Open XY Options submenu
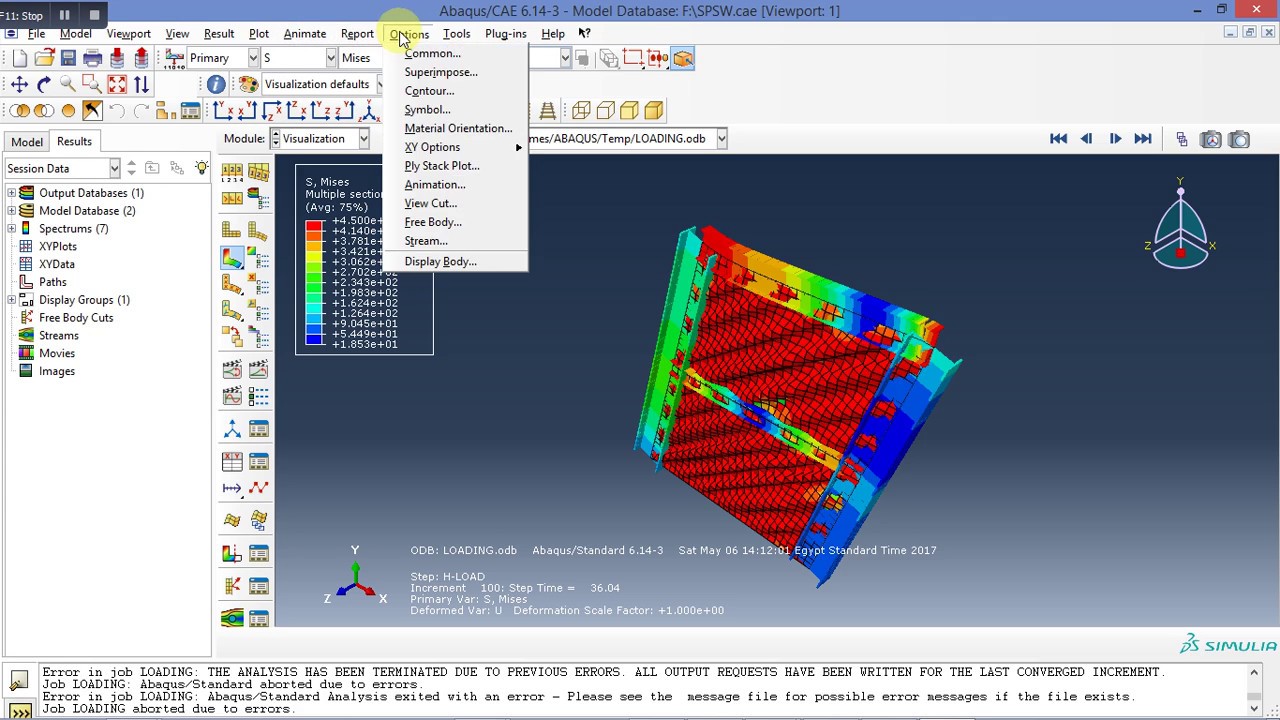This screenshot has width=1280, height=720. (455, 147)
